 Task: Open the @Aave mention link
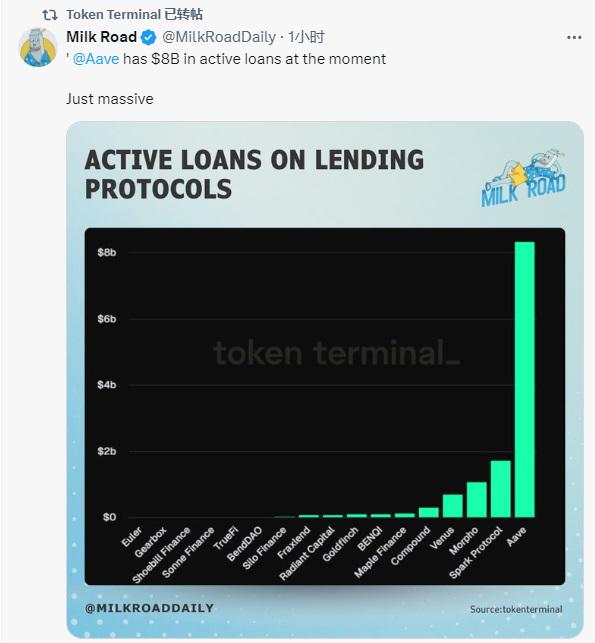point(96,59)
